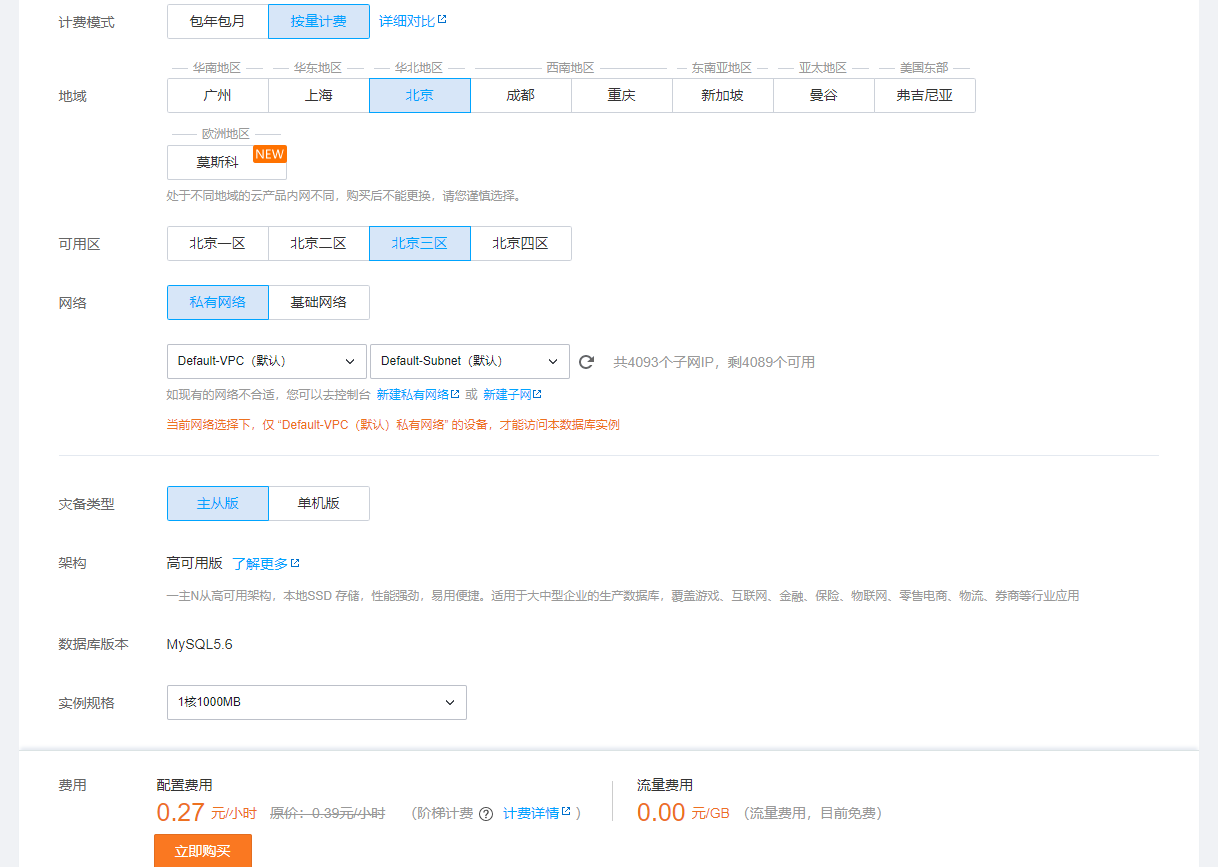Click the 立即购买 purchase button
This screenshot has height=867, width=1218.
coord(202,851)
